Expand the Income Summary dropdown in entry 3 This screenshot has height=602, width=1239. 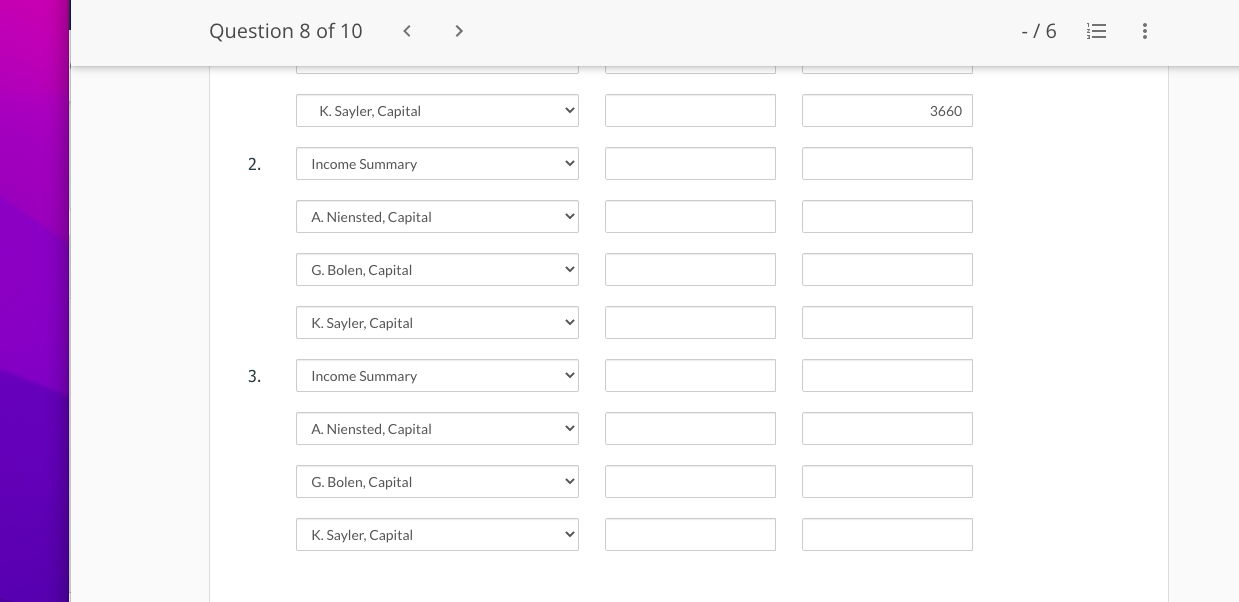click(x=437, y=376)
